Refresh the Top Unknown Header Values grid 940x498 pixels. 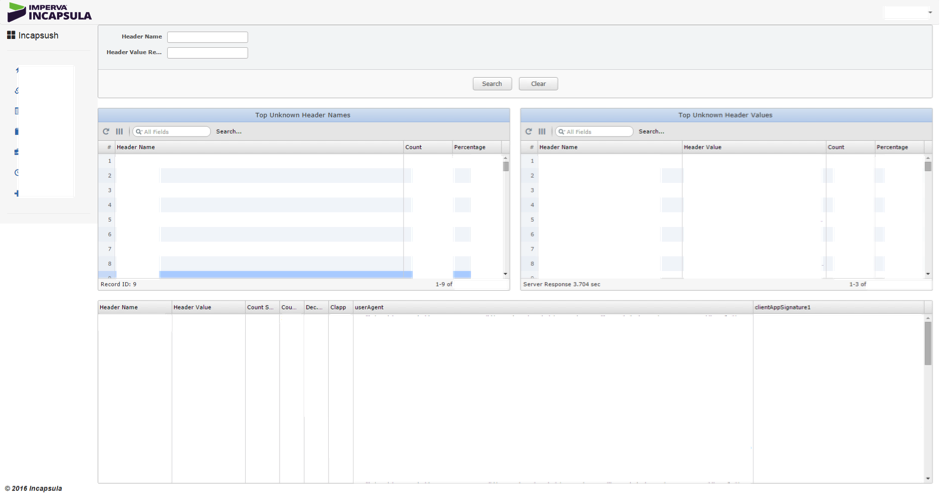[x=529, y=131]
